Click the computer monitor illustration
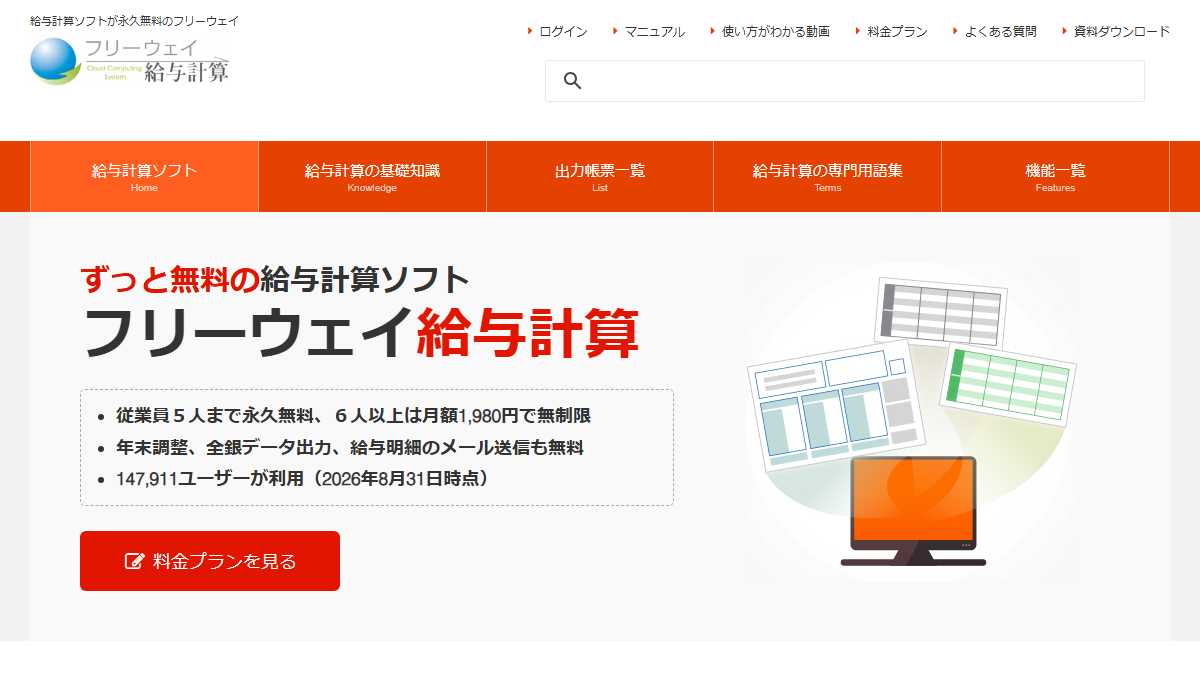Viewport: 1200px width, 675px height. [x=912, y=510]
